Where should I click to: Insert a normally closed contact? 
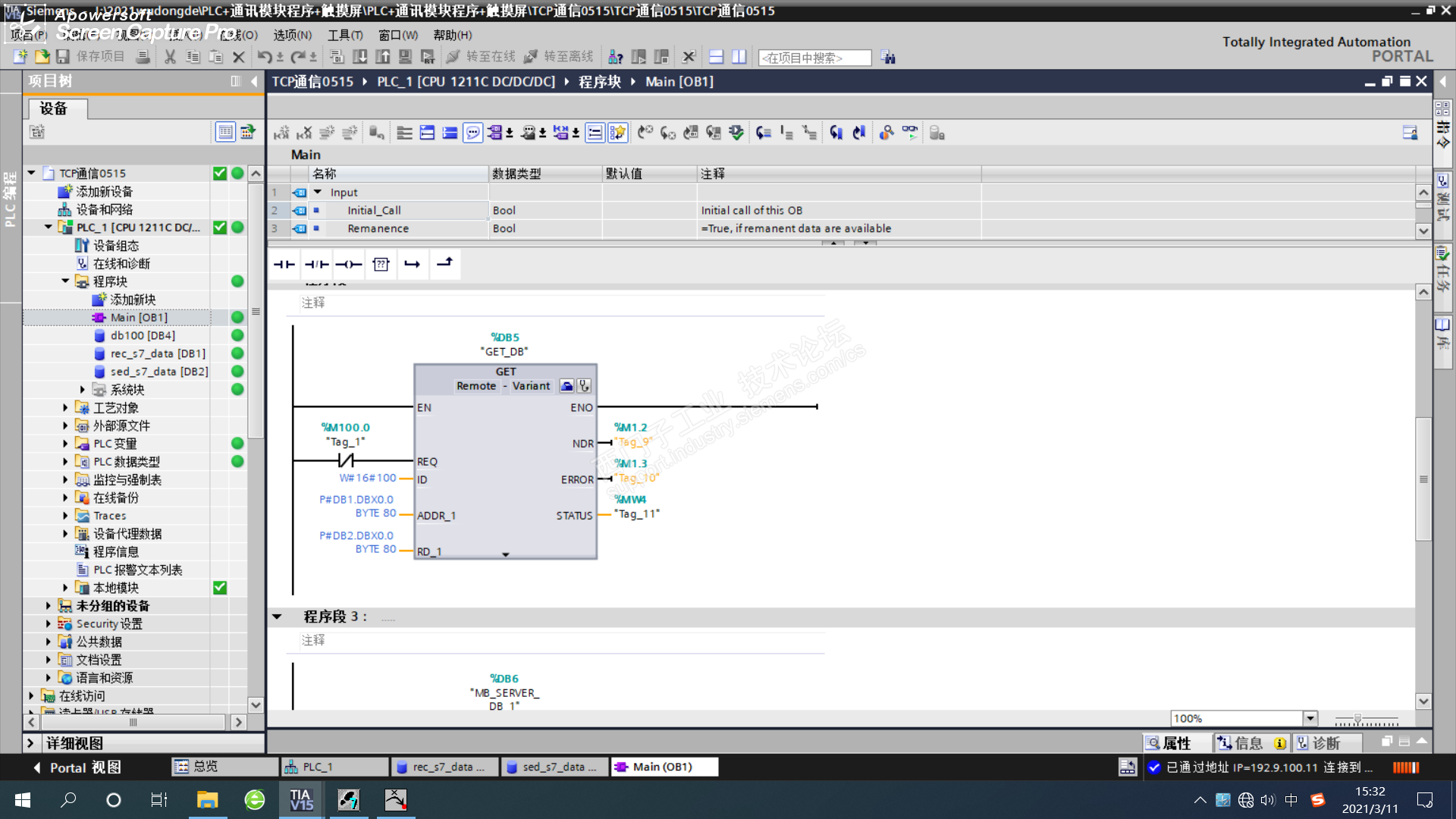[316, 264]
